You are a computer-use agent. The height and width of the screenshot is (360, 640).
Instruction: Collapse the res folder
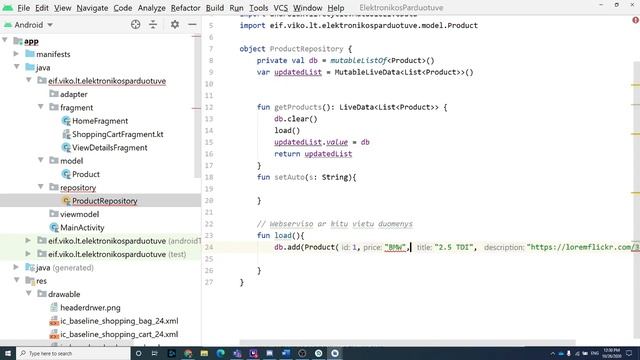(17, 280)
